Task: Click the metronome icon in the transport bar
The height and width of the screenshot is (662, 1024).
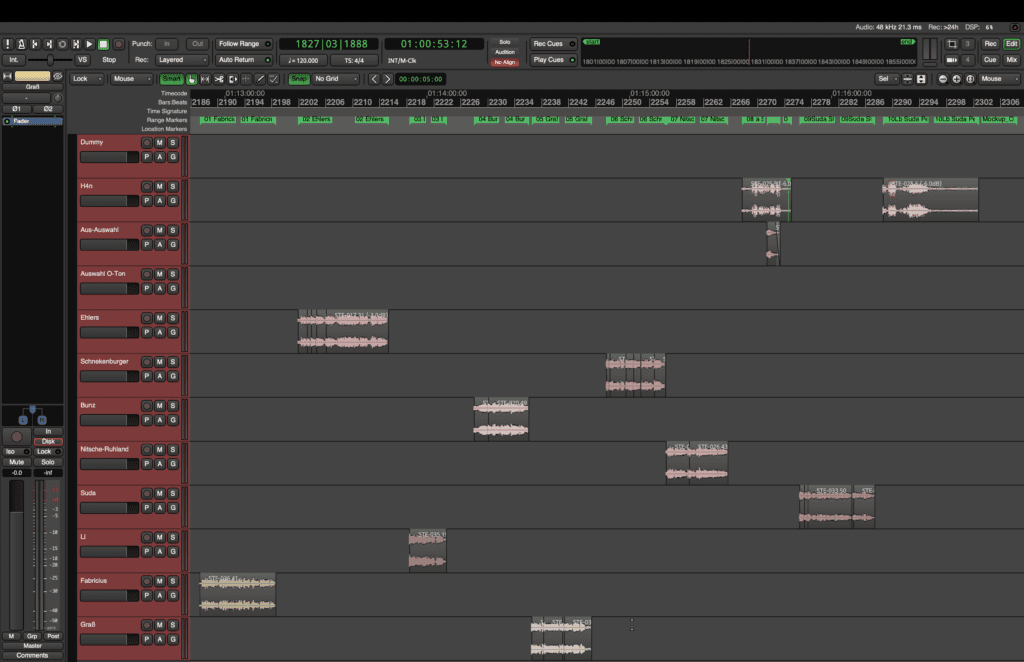Action: pos(19,45)
